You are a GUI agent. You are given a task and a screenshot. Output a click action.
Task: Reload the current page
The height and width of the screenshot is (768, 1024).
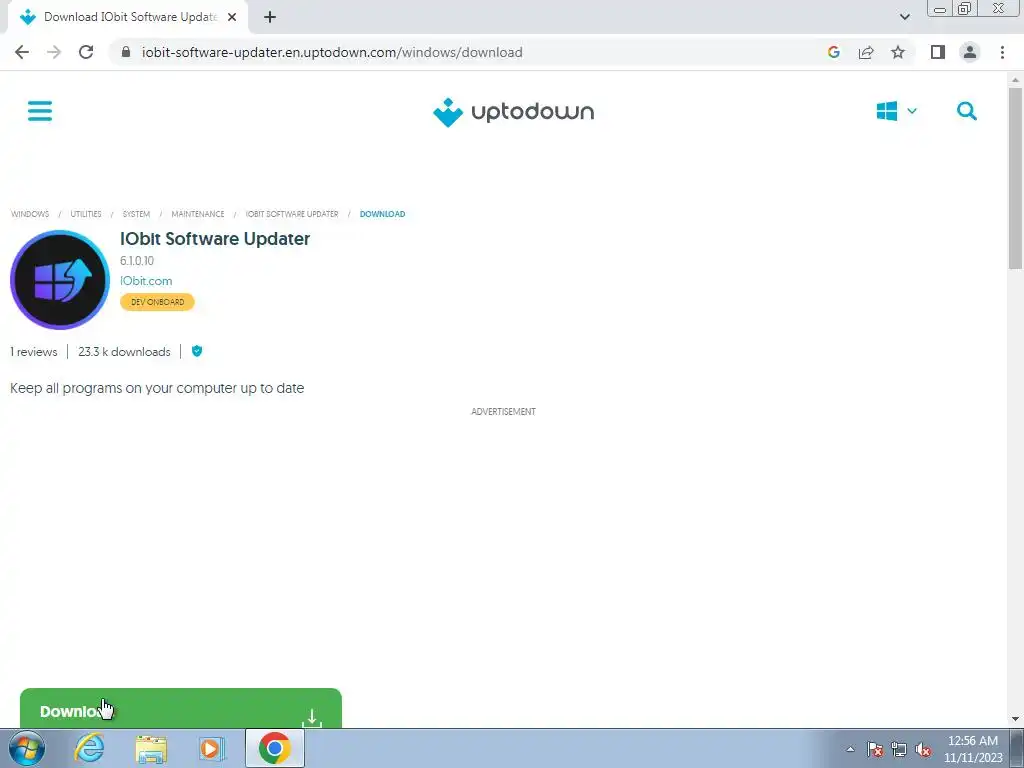(86, 52)
